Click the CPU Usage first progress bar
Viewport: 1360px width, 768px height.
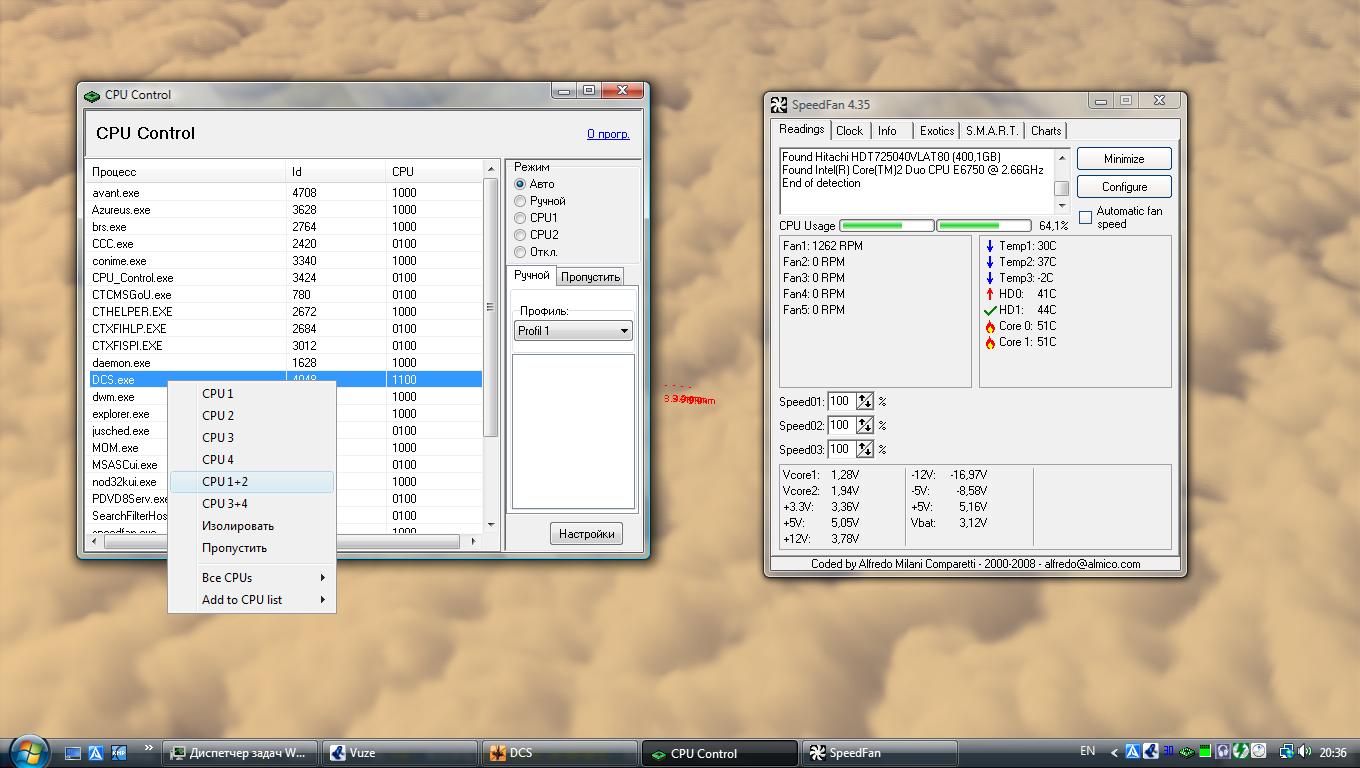click(887, 226)
